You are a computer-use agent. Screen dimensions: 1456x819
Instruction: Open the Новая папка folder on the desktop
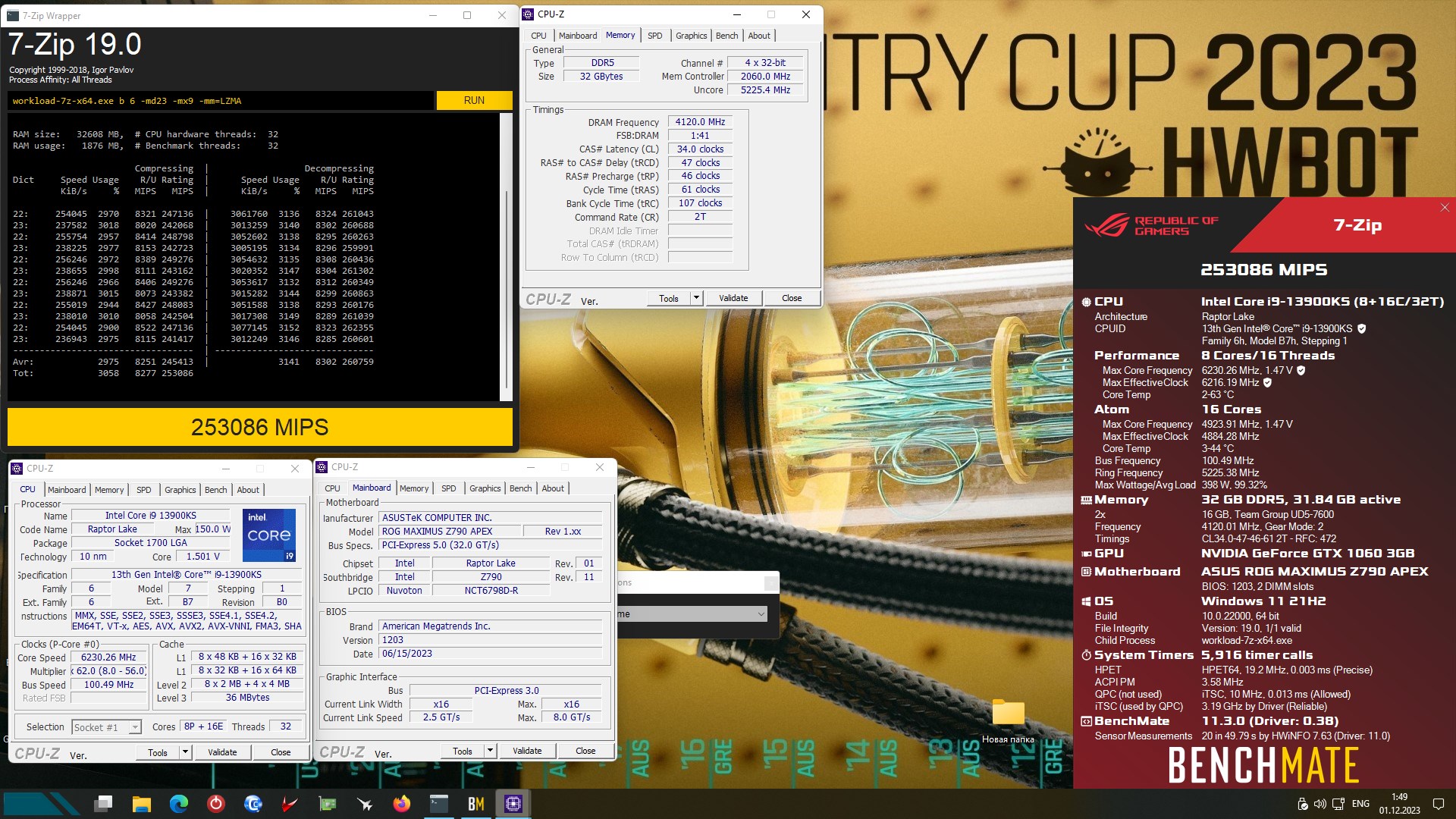coord(1008,721)
